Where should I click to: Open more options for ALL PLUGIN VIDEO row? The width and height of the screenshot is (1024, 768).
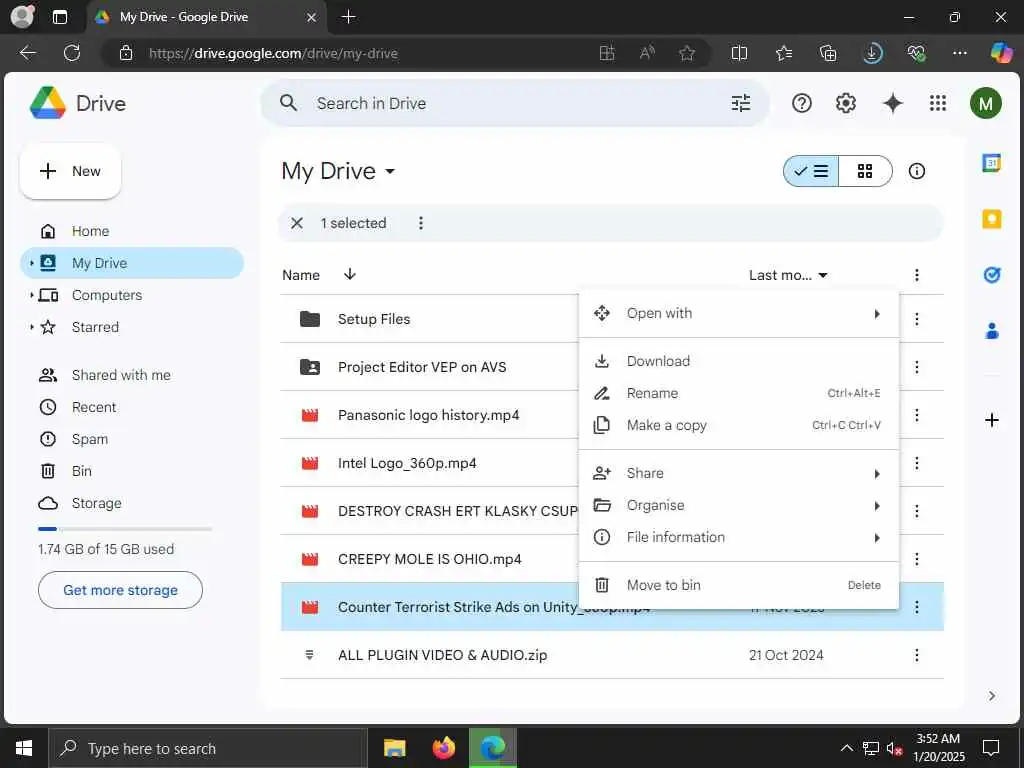click(916, 655)
